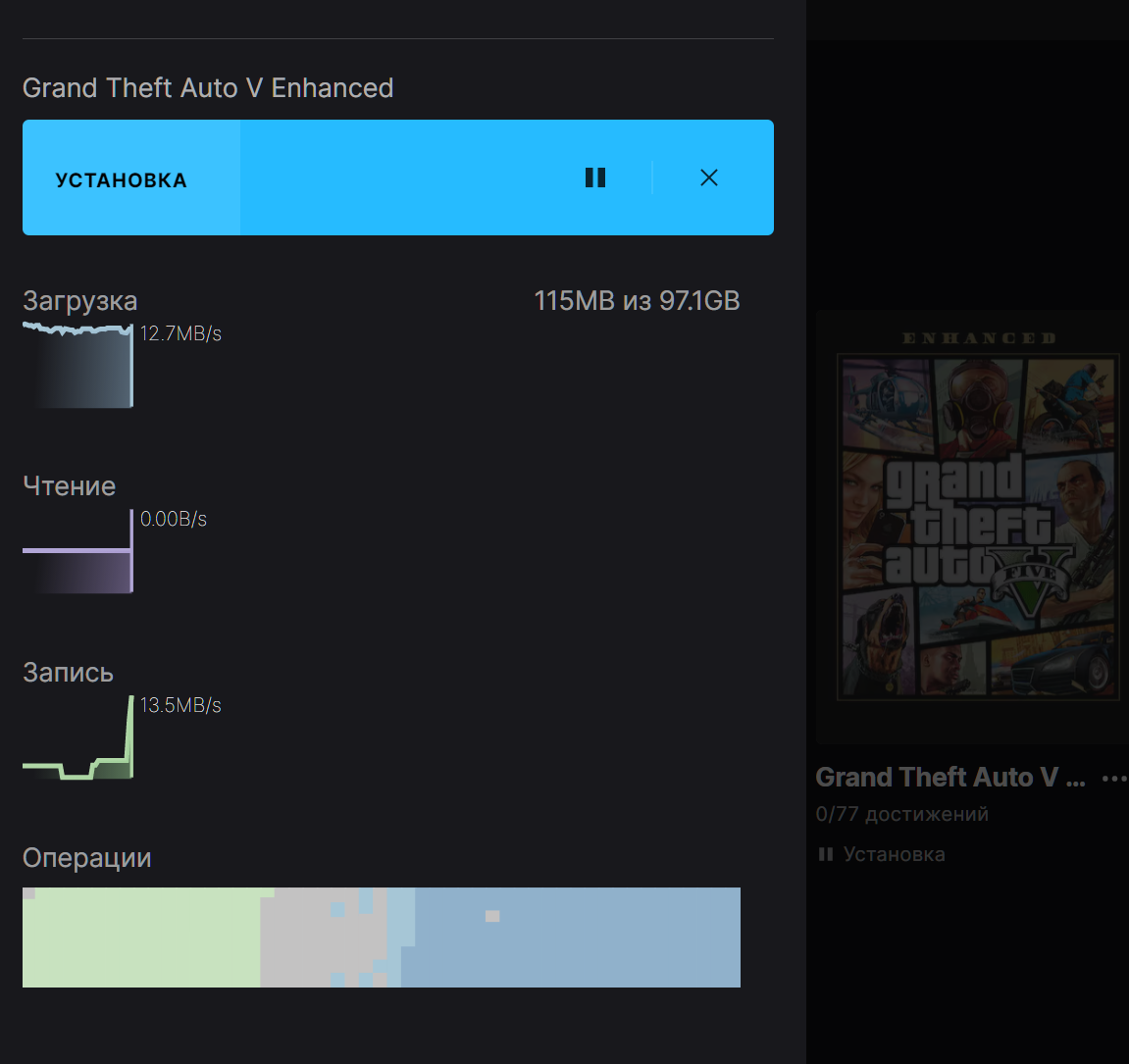Click the Запись section label
Image resolution: width=1129 pixels, height=1064 pixels.
[68, 672]
